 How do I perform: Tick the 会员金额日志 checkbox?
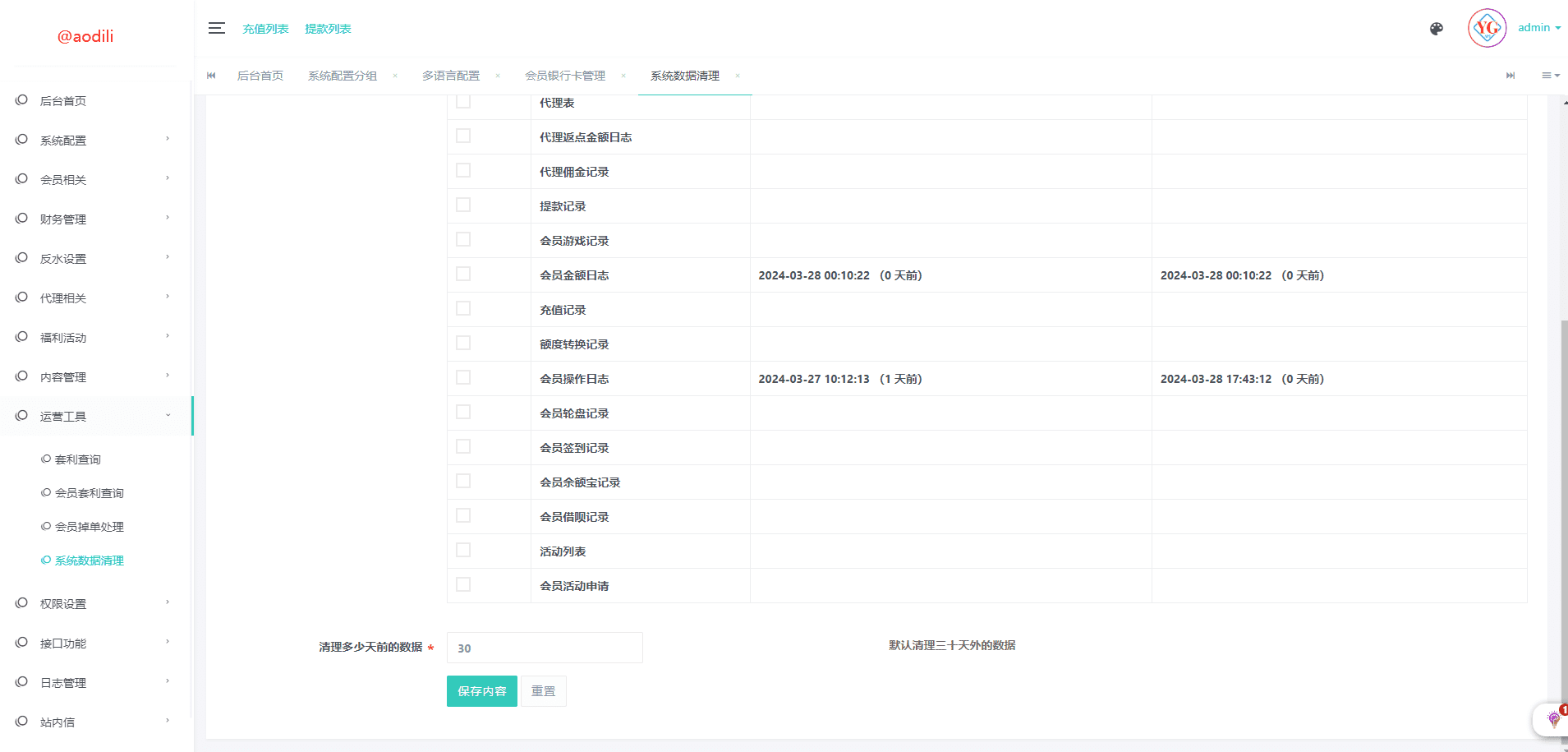pyautogui.click(x=463, y=275)
